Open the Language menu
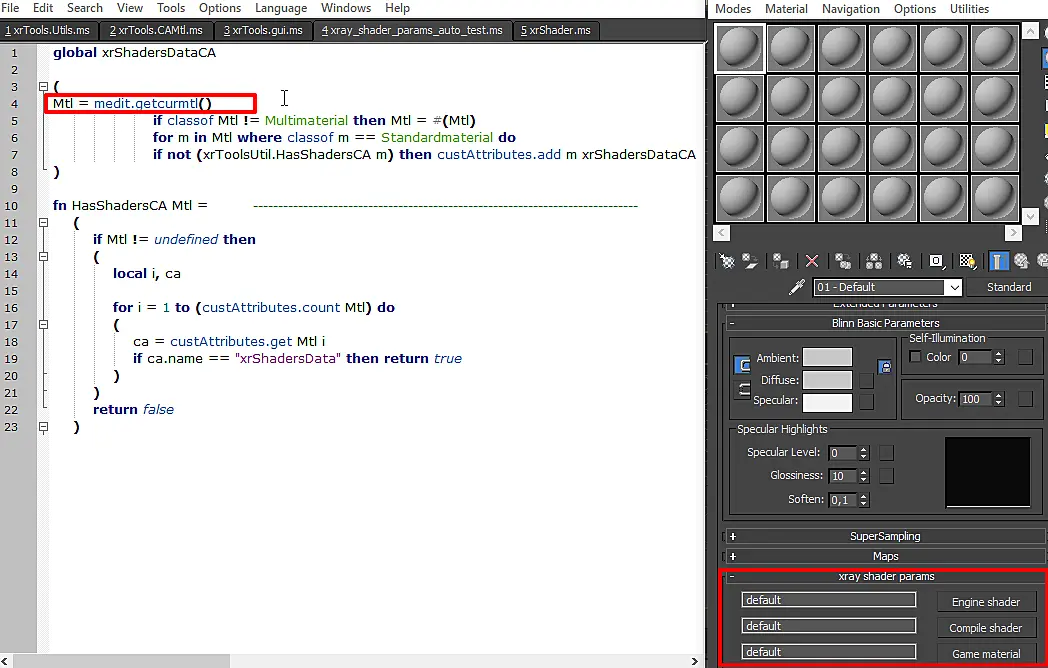The width and height of the screenshot is (1048, 668). [x=281, y=8]
